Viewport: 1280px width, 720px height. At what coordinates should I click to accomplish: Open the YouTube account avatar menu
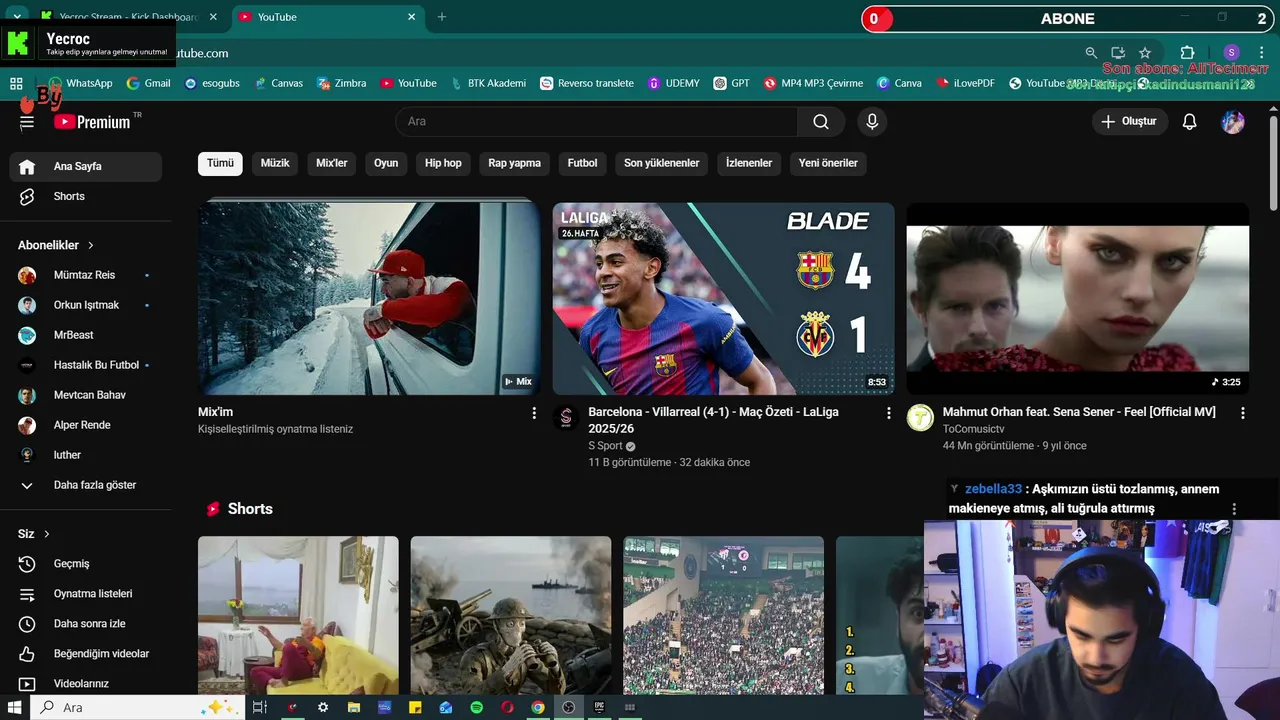pyautogui.click(x=1233, y=122)
